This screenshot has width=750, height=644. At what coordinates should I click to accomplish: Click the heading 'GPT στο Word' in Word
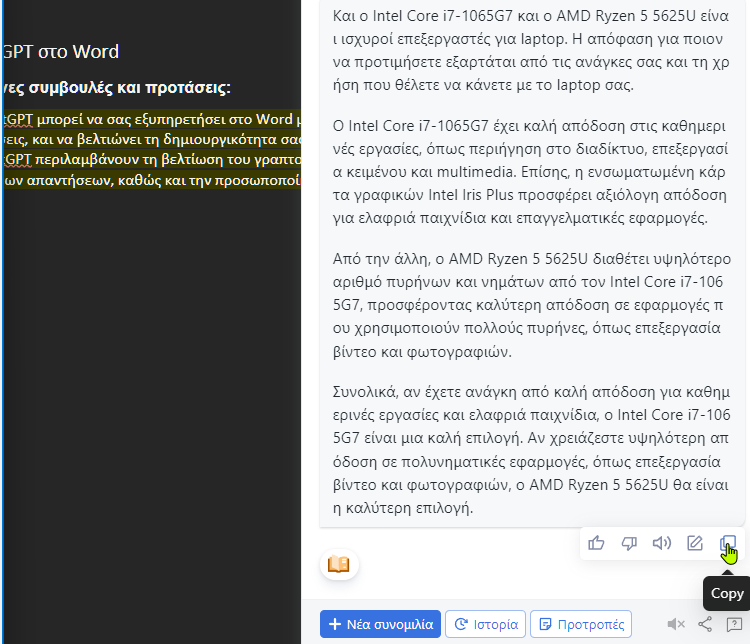61,52
